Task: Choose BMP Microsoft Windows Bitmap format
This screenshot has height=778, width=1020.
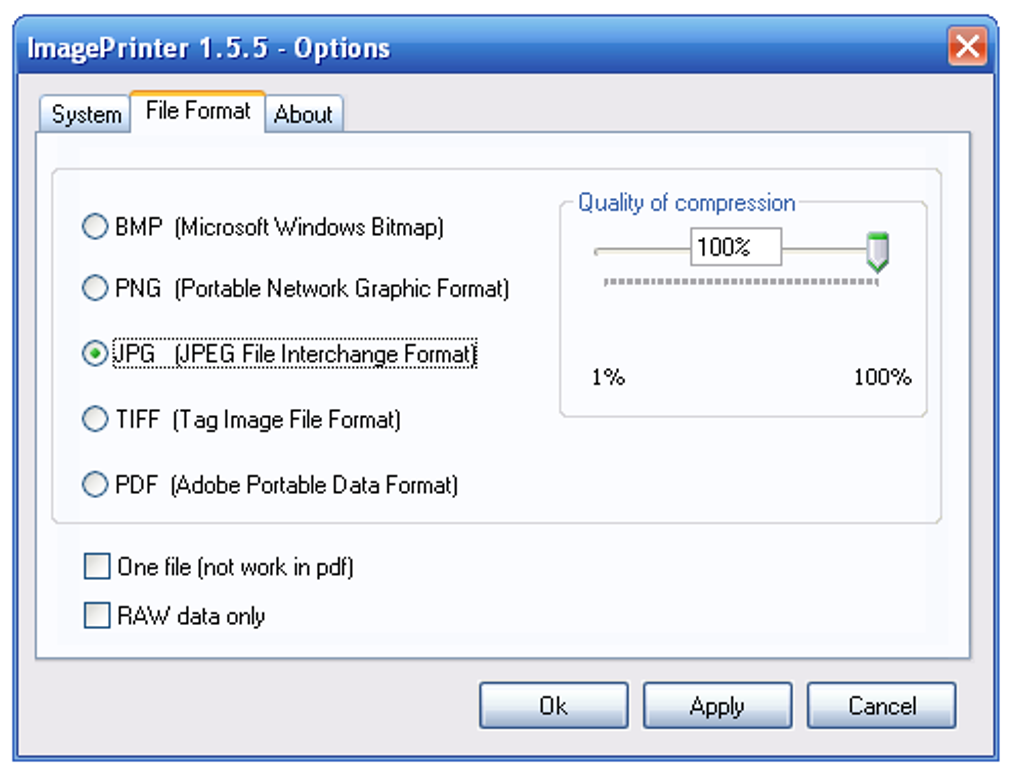Action: (x=95, y=228)
